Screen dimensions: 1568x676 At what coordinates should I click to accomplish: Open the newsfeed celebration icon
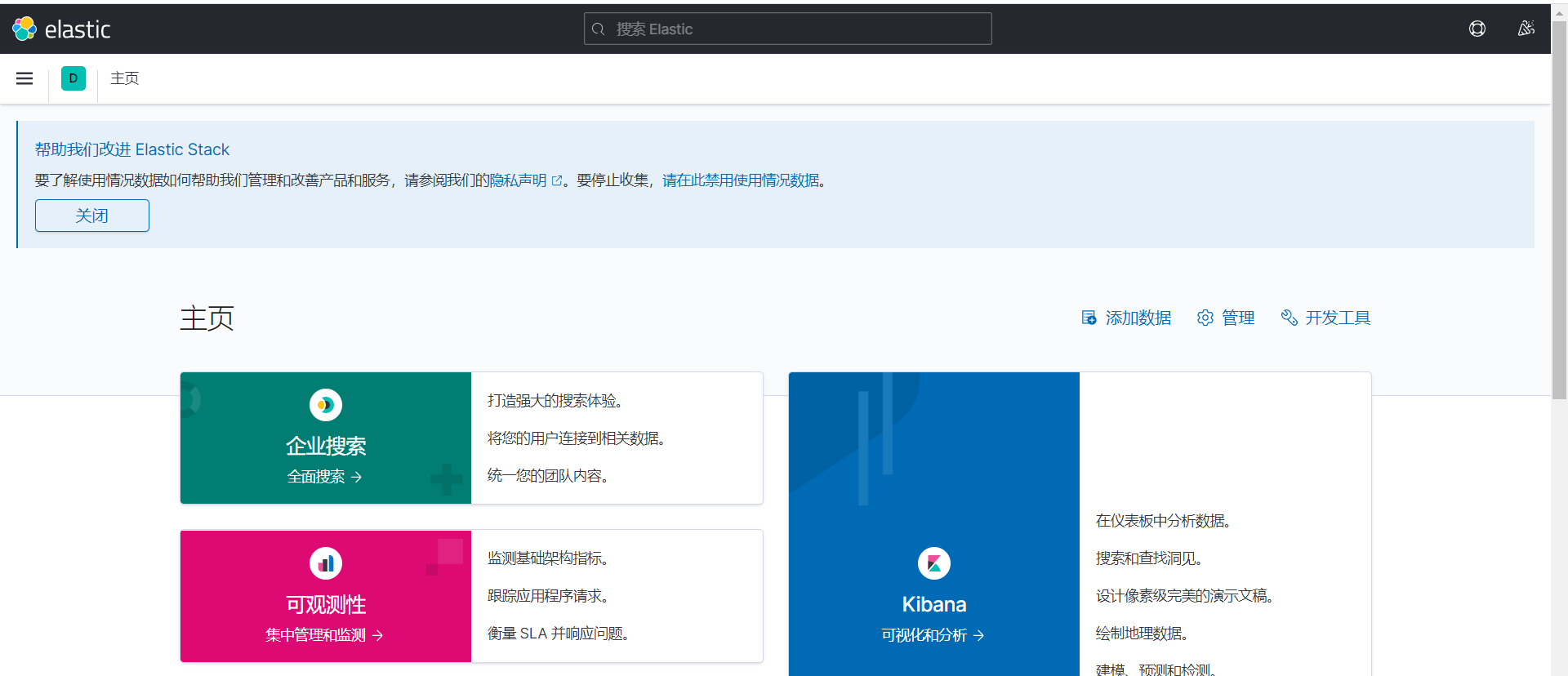coord(1526,29)
